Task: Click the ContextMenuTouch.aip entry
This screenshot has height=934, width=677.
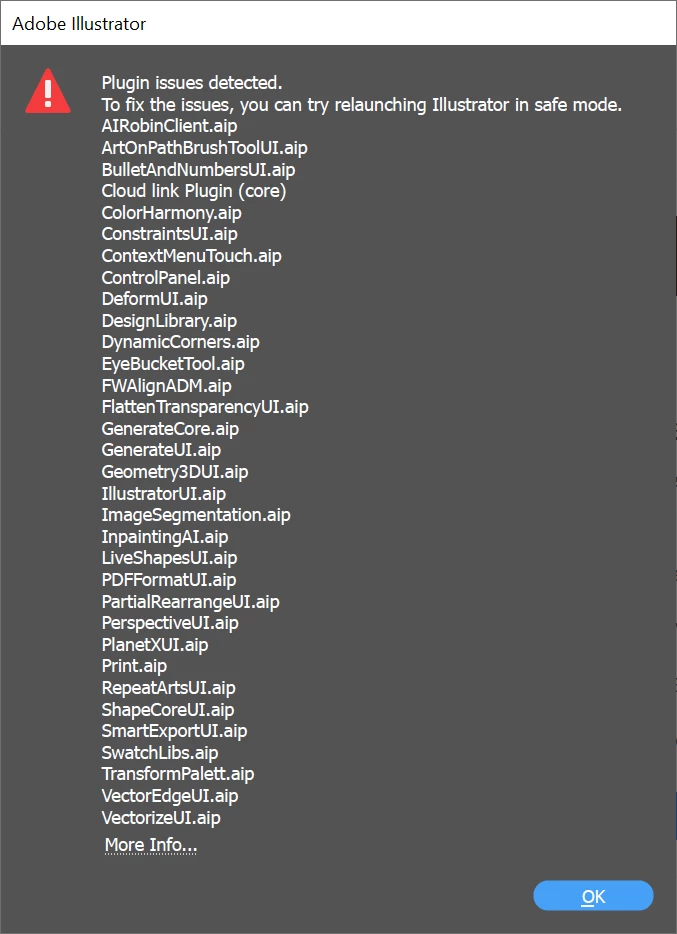Action: [192, 256]
